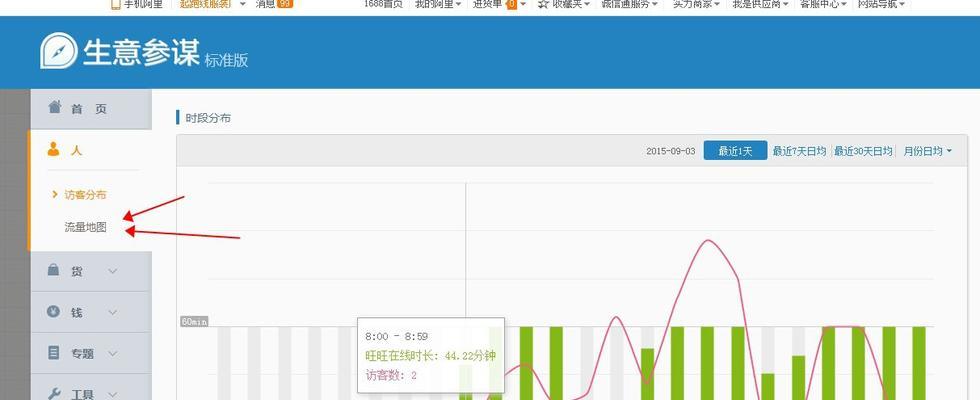The height and width of the screenshot is (400, 980).
Task: Click the yen coin icon for 钱
Action: coord(54,311)
